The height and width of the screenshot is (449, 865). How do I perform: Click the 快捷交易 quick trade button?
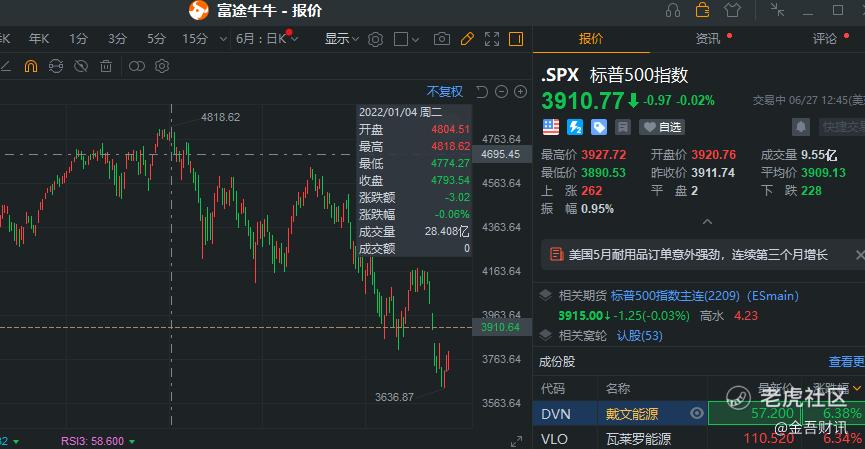pyautogui.click(x=842, y=127)
